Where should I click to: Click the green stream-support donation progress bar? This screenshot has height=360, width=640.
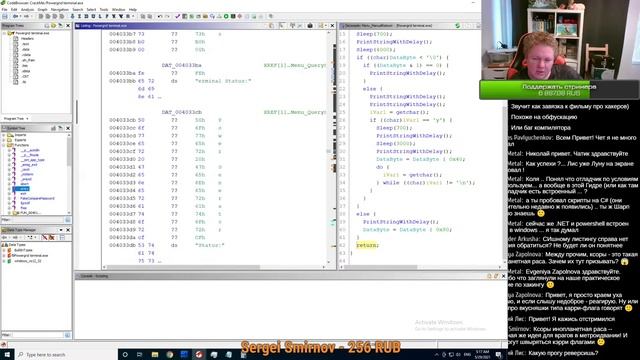tap(559, 90)
